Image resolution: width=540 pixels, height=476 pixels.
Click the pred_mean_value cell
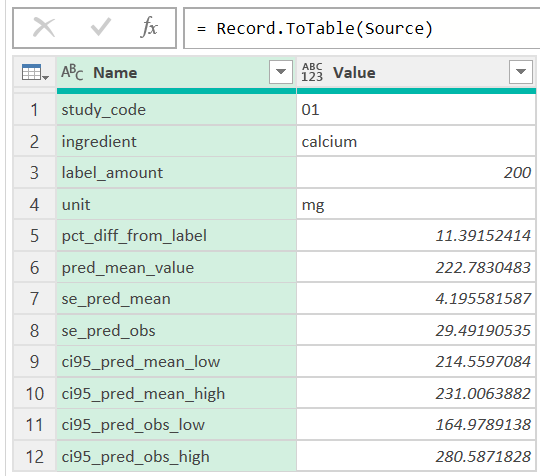(x=176, y=268)
